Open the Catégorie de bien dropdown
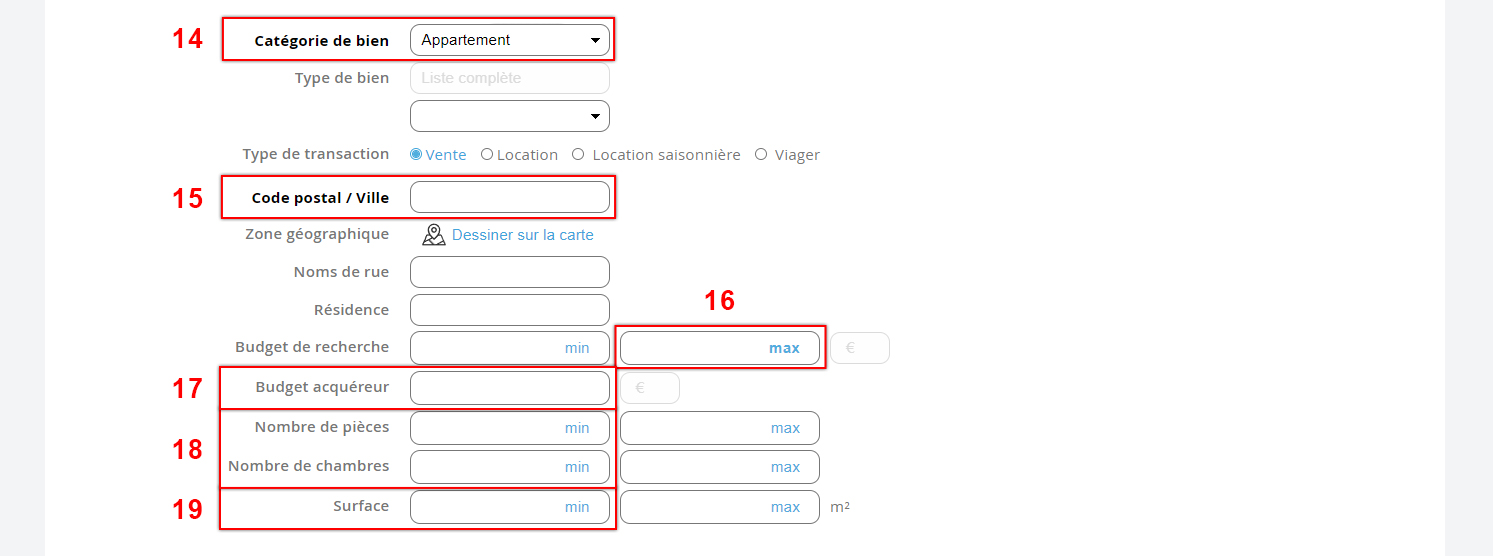The image size is (1493, 556). (509, 40)
